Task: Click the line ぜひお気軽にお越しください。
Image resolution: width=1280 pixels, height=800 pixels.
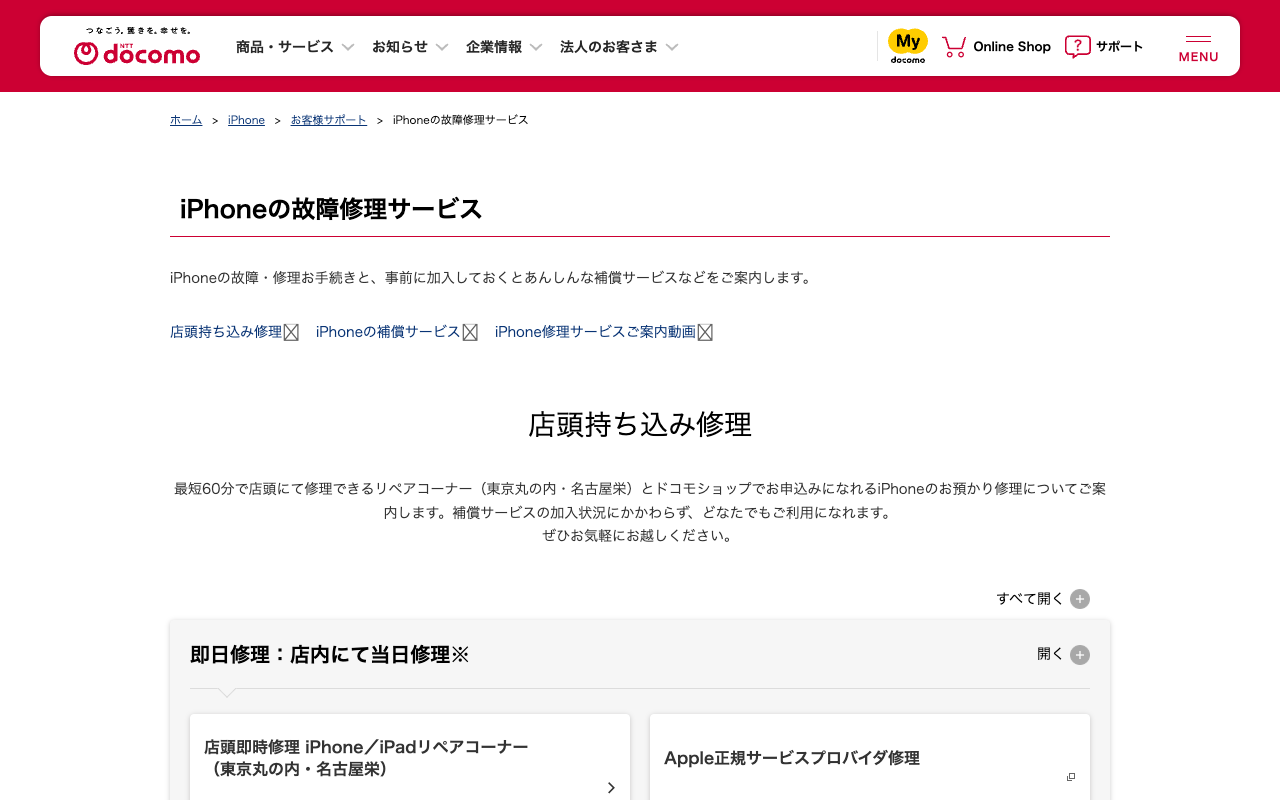Action: click(640, 535)
